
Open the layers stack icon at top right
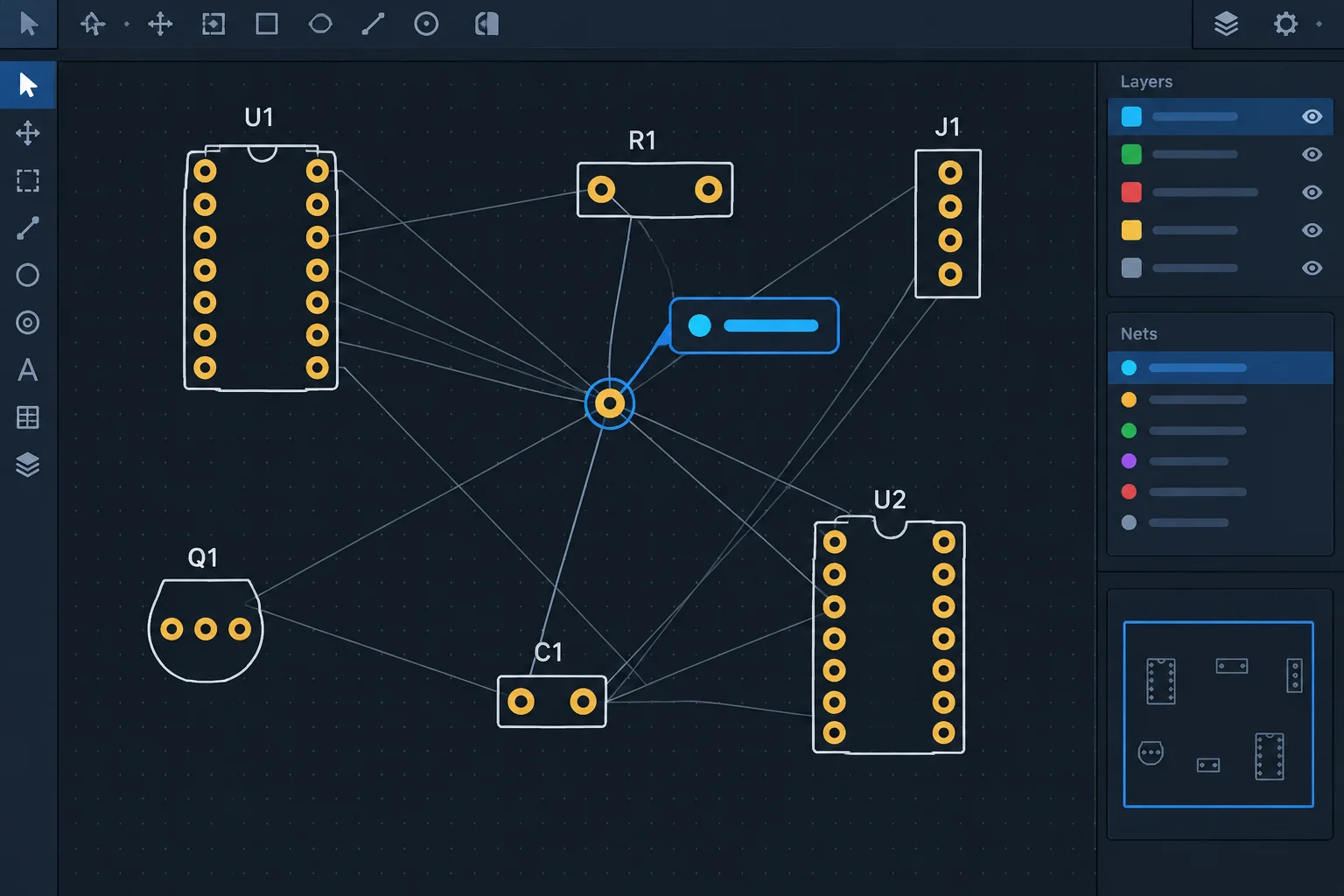coord(1226,24)
